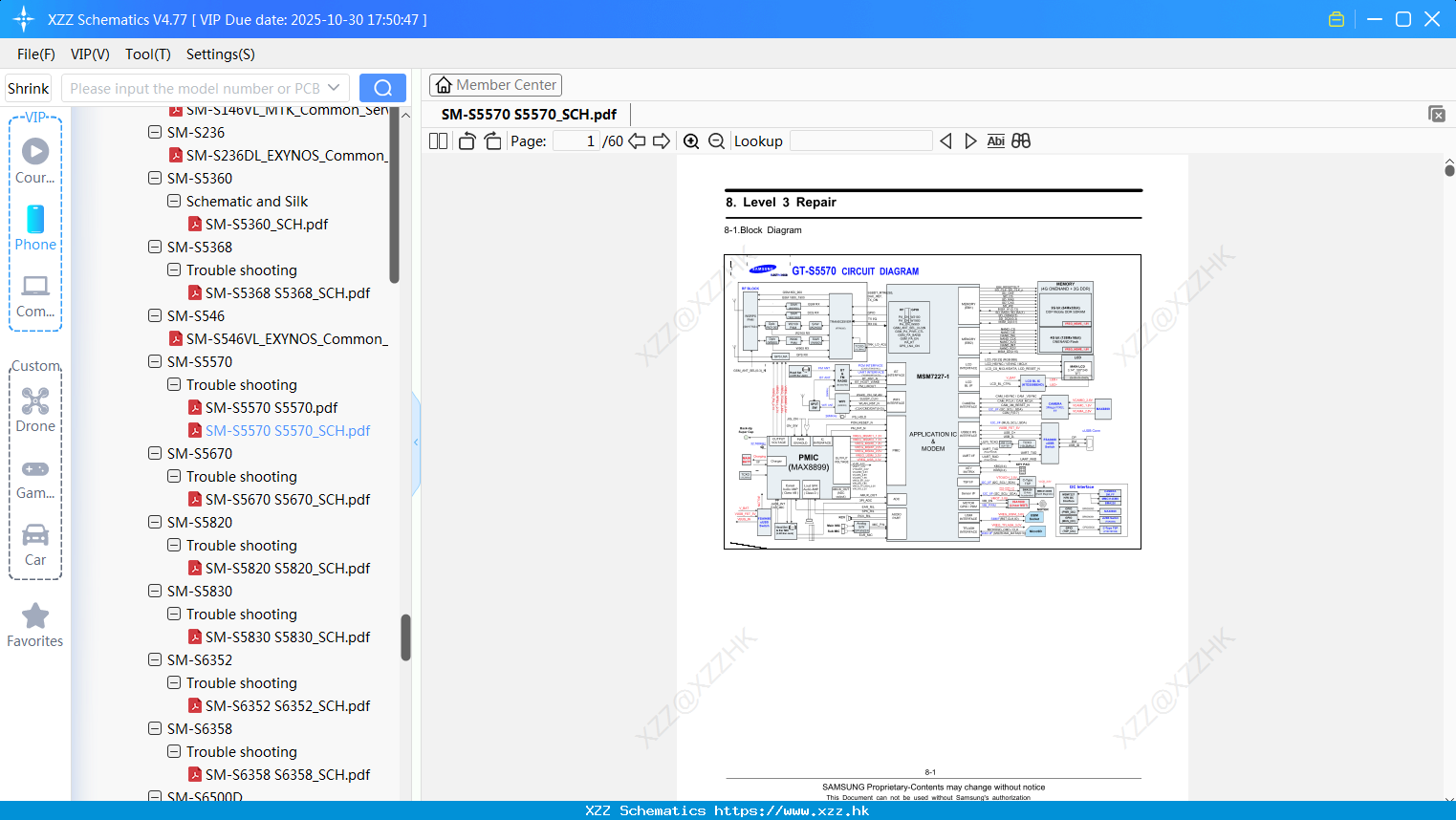
Task: Zoom in on the PDF
Action: coord(691,141)
